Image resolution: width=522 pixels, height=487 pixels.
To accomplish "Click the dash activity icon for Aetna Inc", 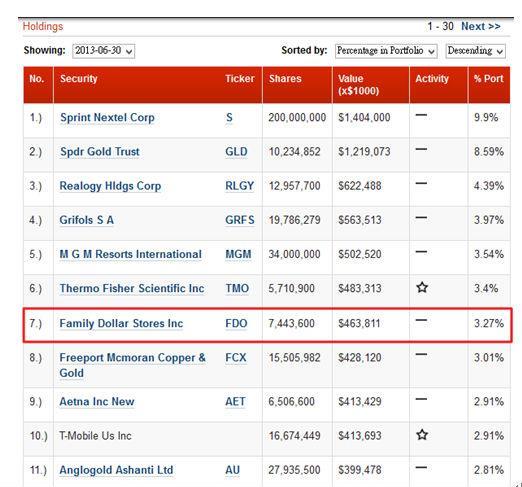I will coord(421,399).
